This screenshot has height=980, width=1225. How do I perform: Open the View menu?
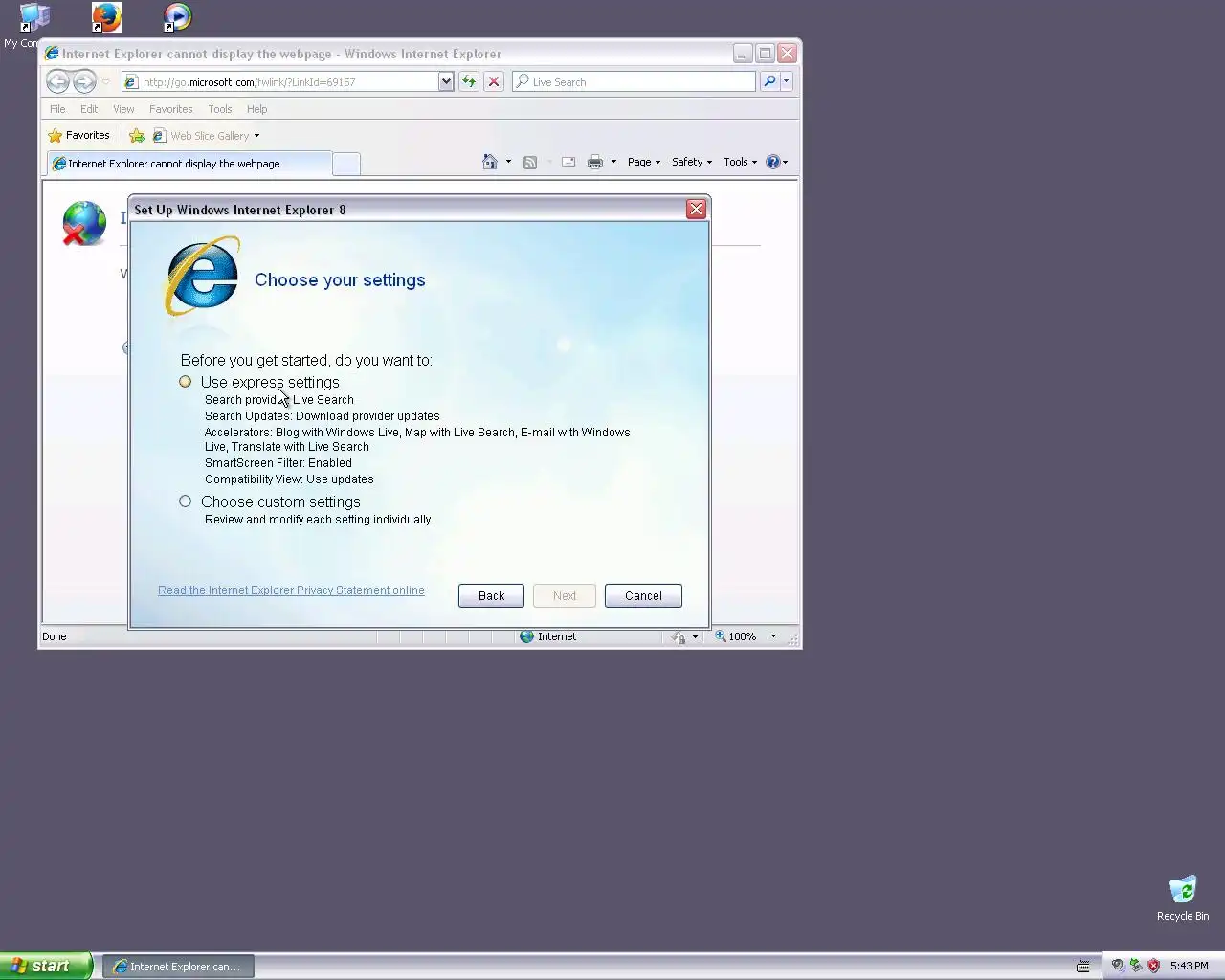click(x=123, y=109)
